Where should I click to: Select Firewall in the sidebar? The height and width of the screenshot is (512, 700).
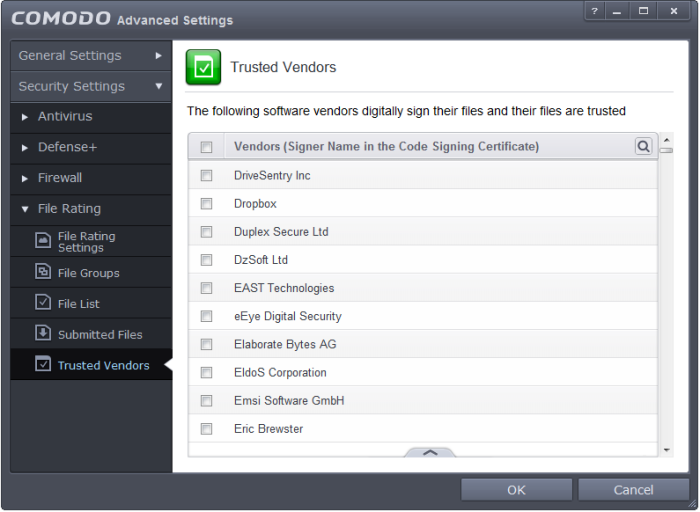pos(91,179)
